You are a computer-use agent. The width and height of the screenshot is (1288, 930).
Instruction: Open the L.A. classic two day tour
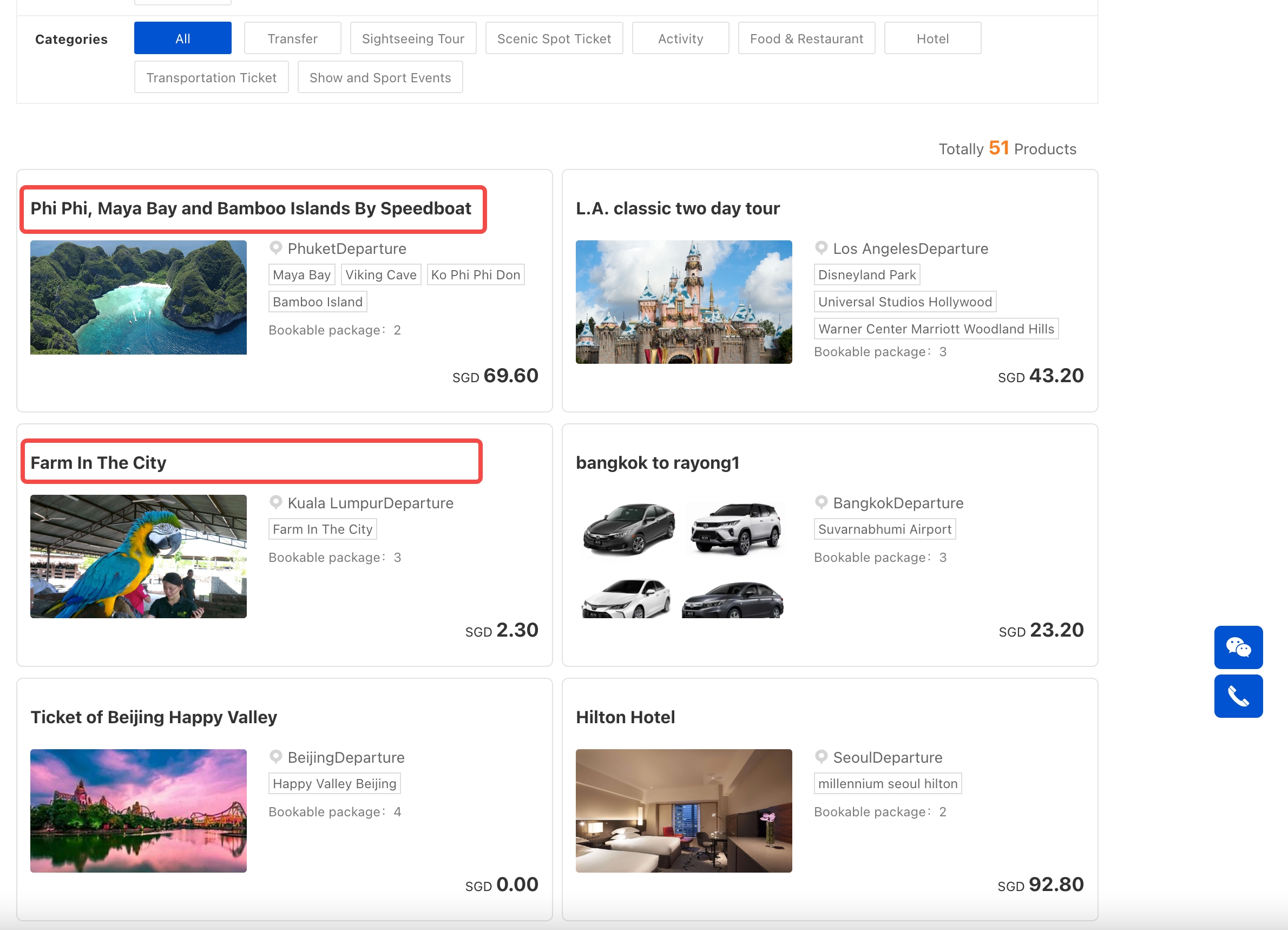677,208
